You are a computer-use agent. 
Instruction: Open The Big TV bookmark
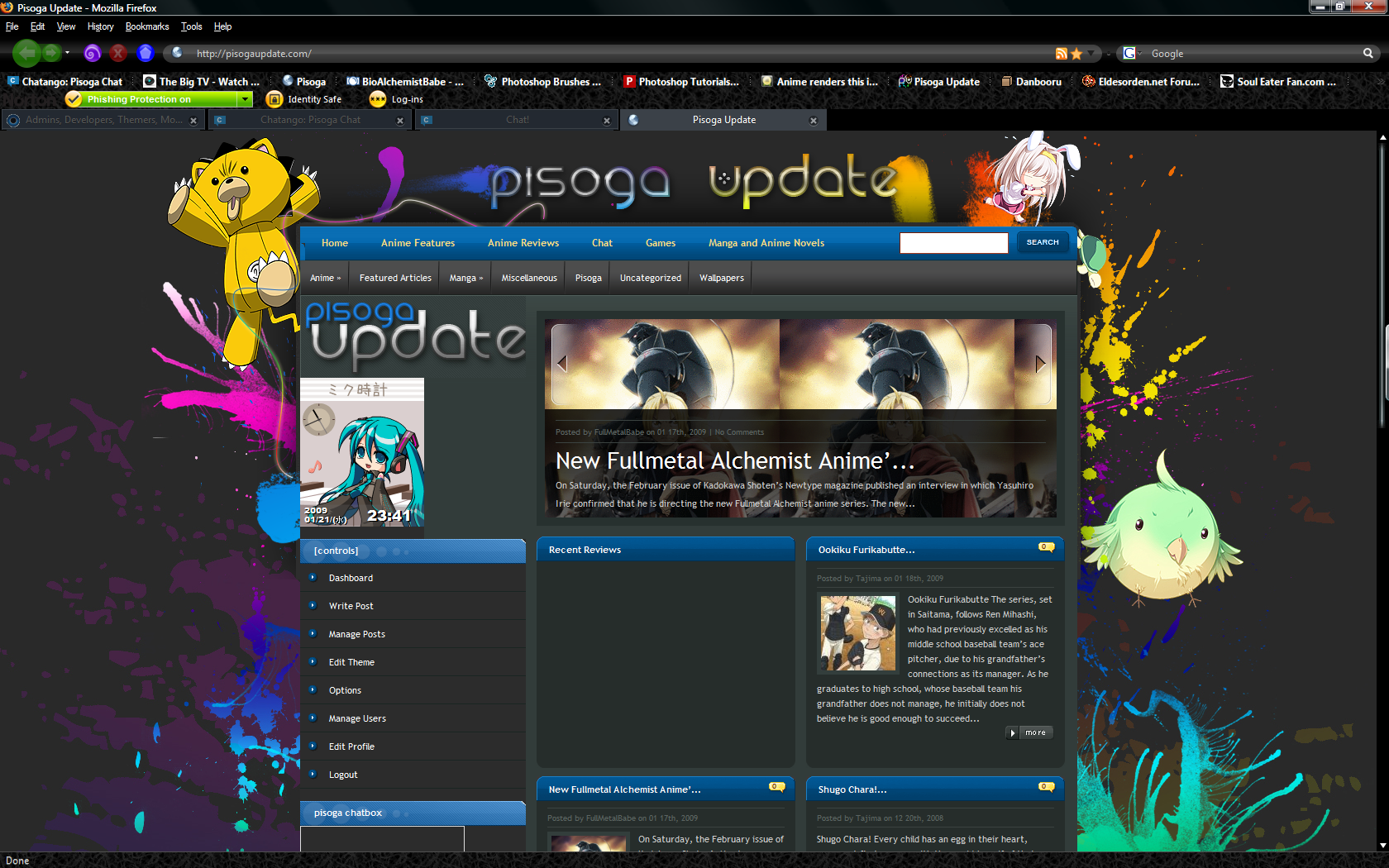click(x=202, y=82)
